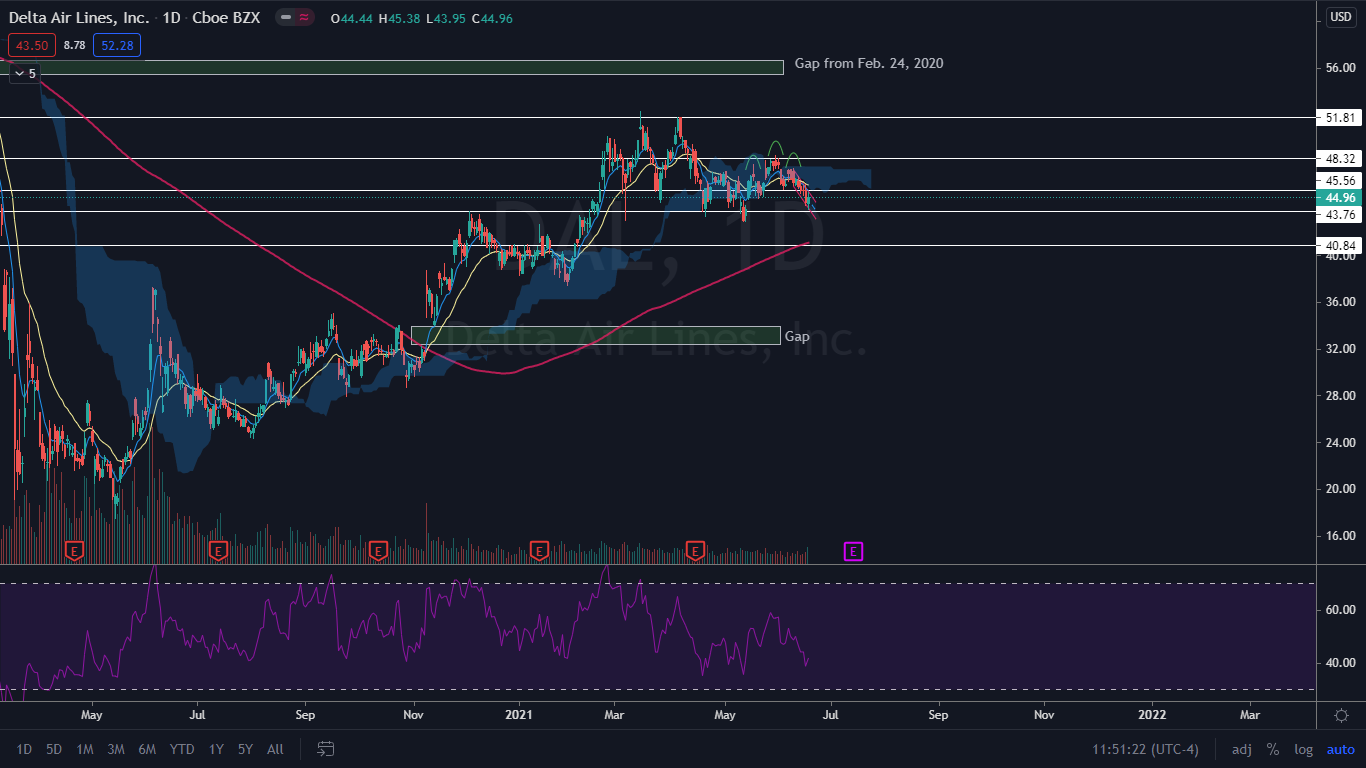
Task: Click the 43.76 price line label
Action: click(1339, 214)
